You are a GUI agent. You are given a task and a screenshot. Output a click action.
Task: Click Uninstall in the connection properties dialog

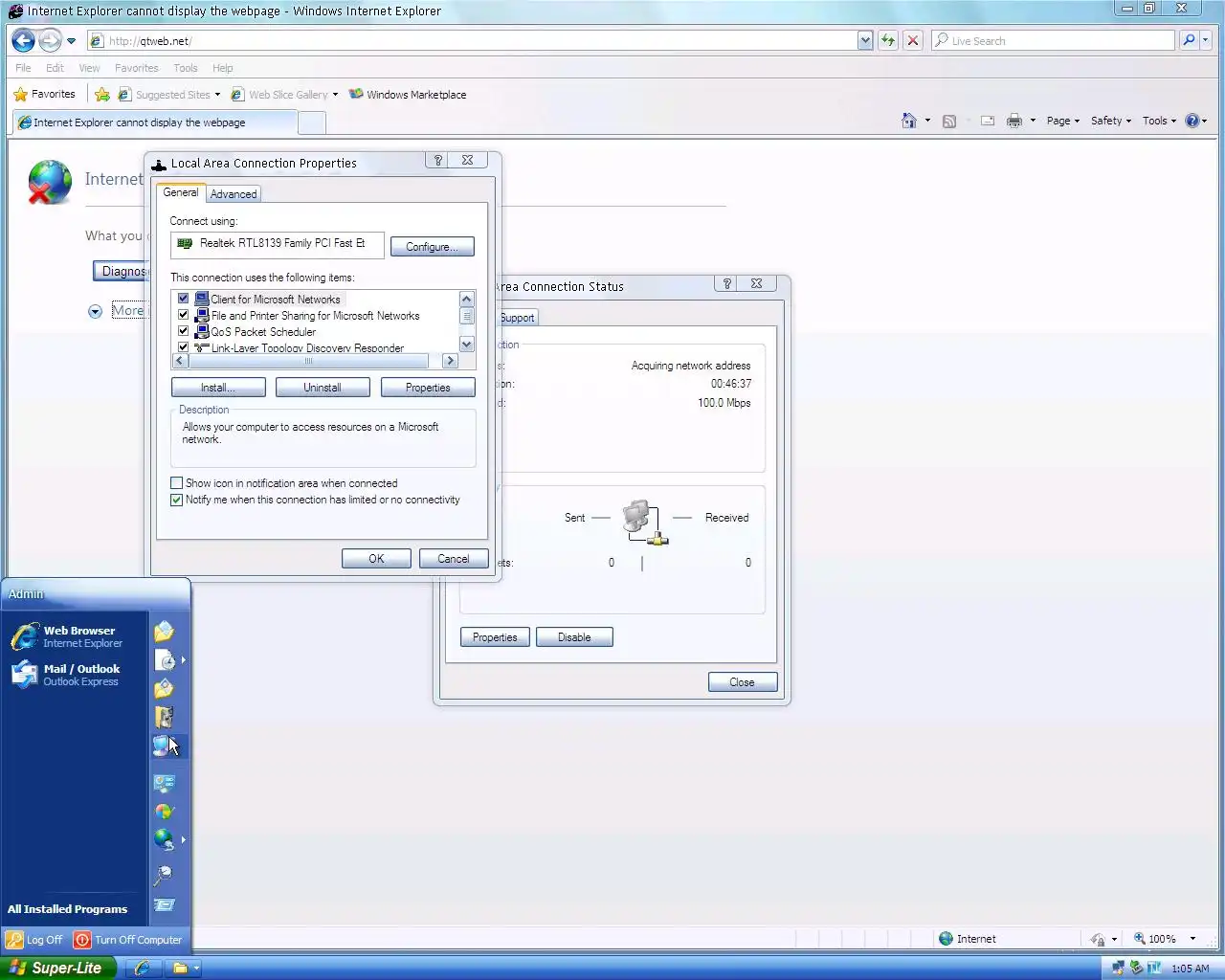323,388
